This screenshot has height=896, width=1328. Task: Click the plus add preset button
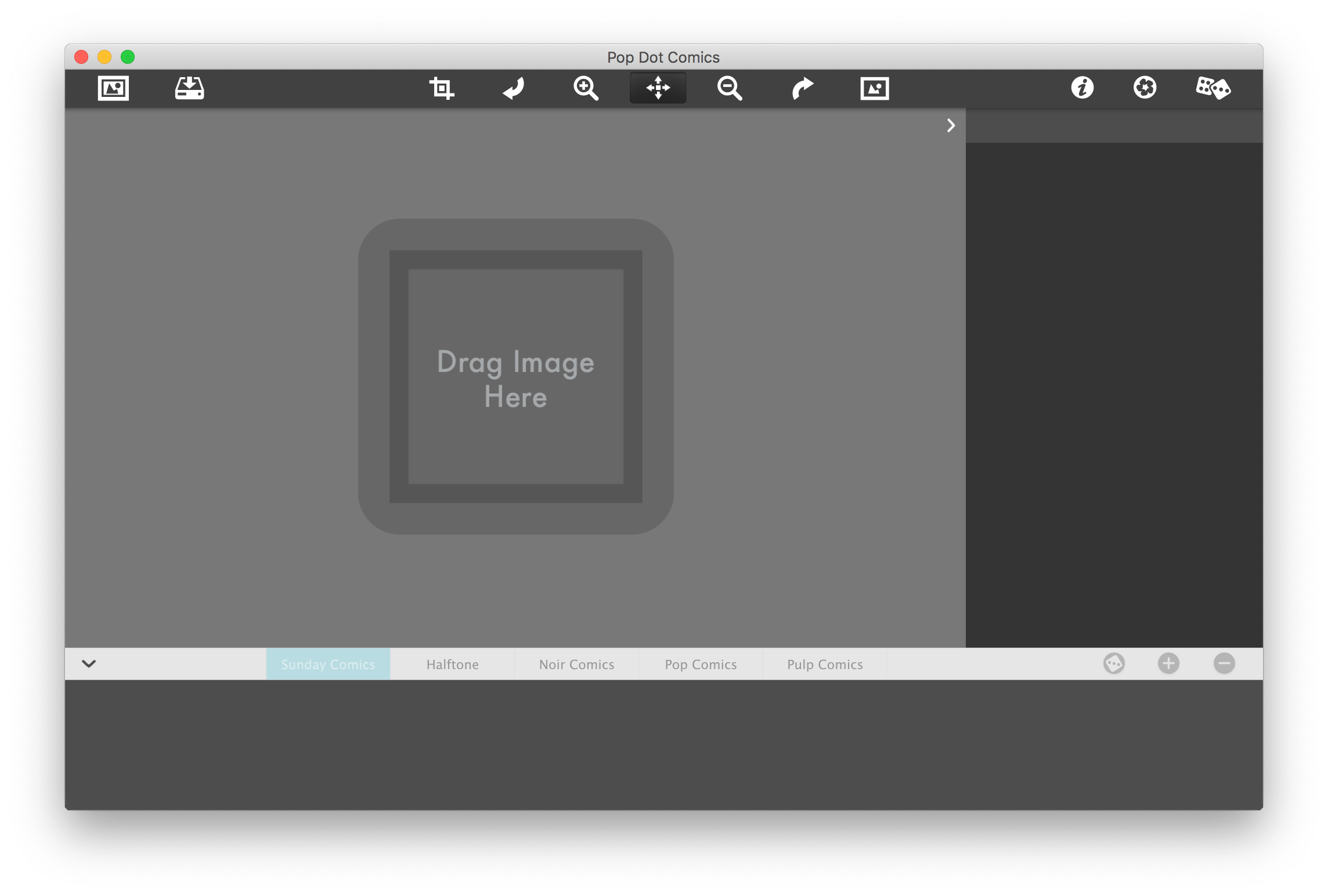click(1168, 663)
